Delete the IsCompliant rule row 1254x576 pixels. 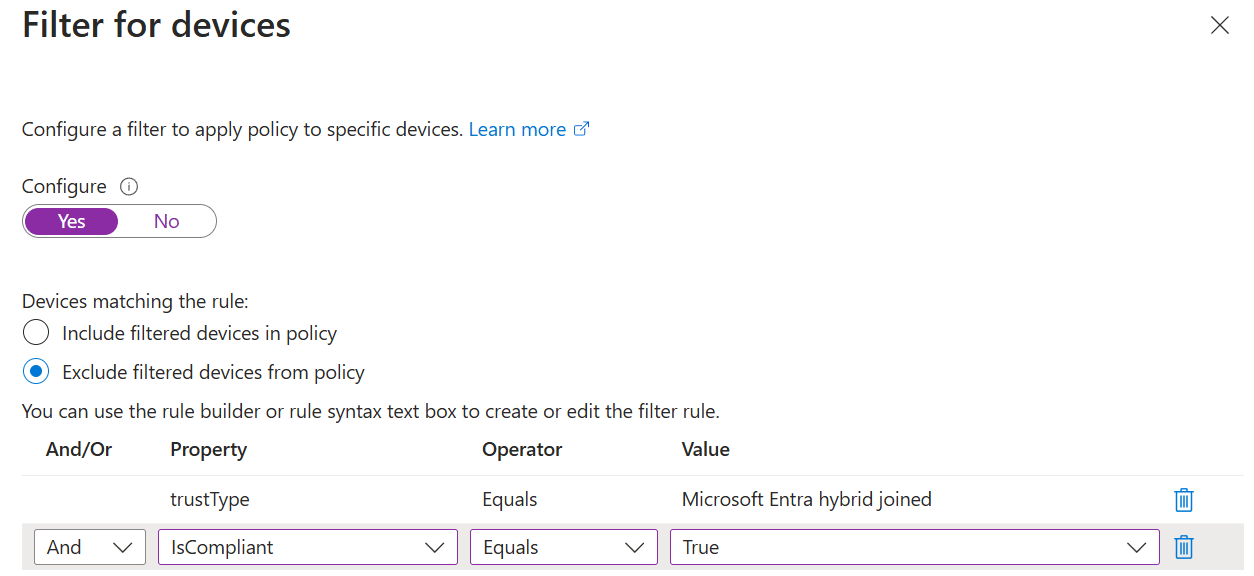[x=1184, y=547]
